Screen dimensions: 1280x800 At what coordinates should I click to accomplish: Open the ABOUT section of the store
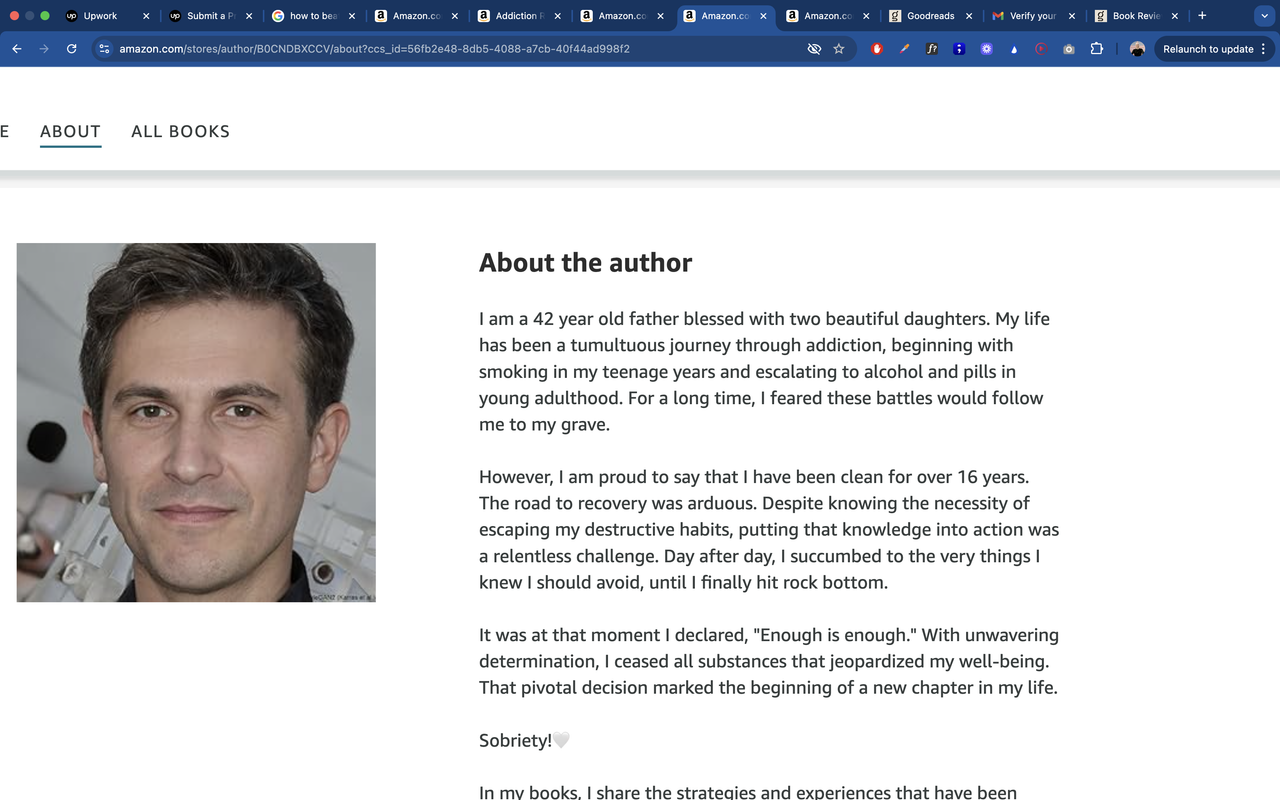pos(70,131)
